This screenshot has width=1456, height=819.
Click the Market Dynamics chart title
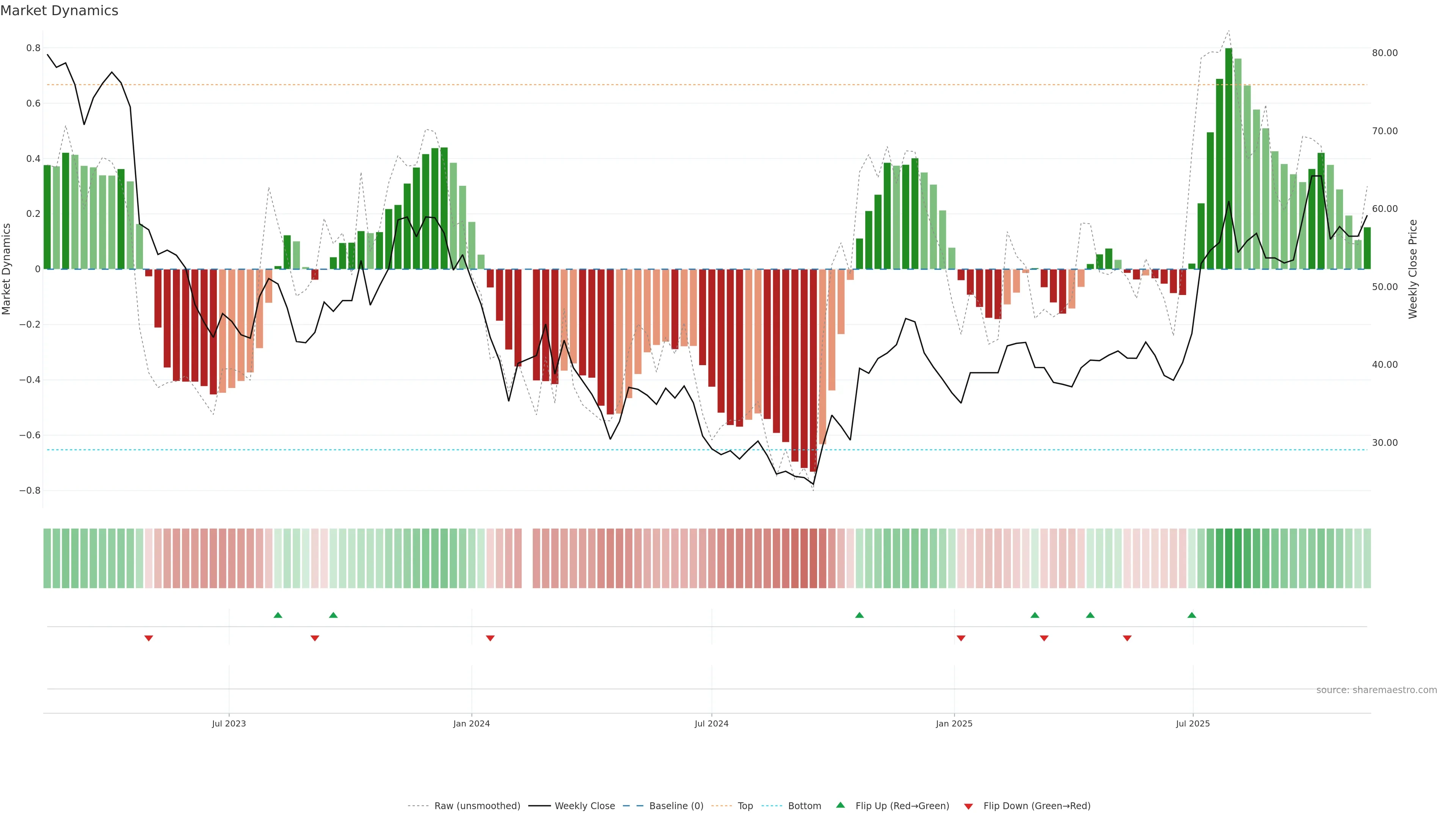coord(60,11)
